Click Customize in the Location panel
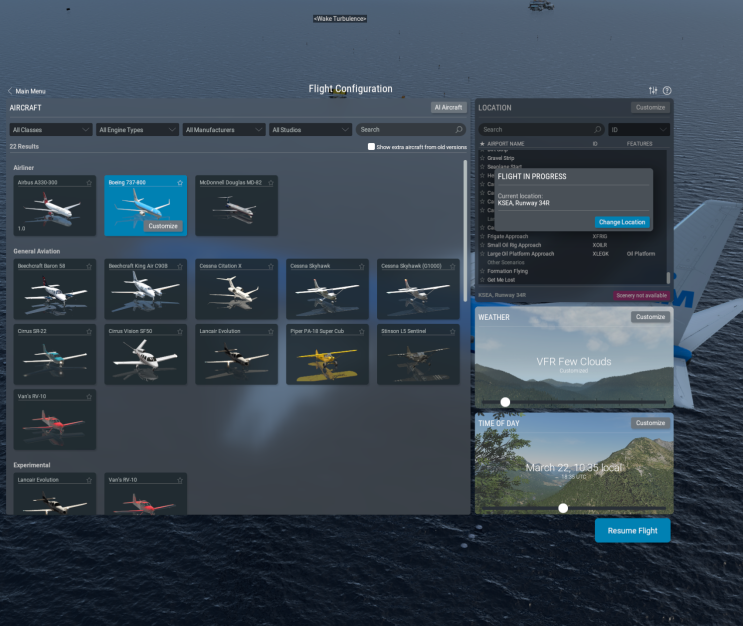 650,108
